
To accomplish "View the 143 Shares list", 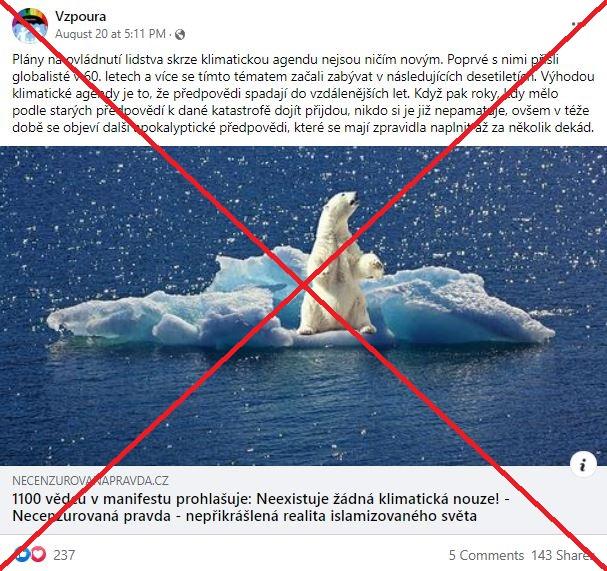I will point(561,555).
